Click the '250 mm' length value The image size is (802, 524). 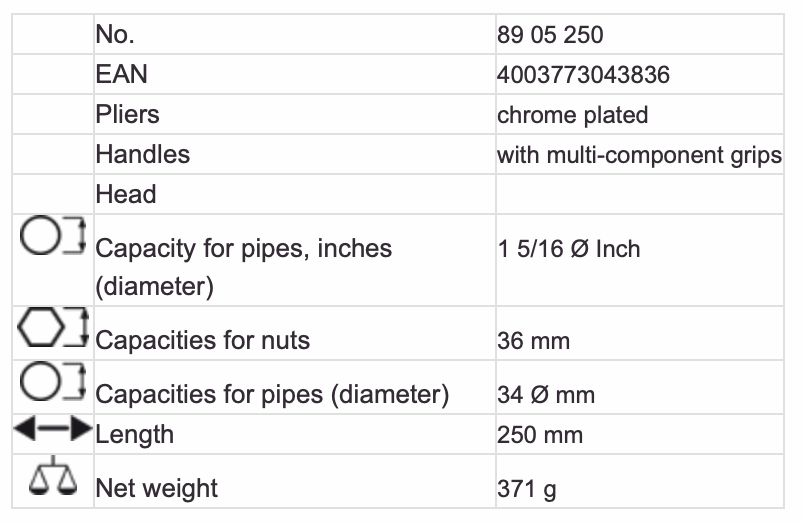pyautogui.click(x=539, y=435)
